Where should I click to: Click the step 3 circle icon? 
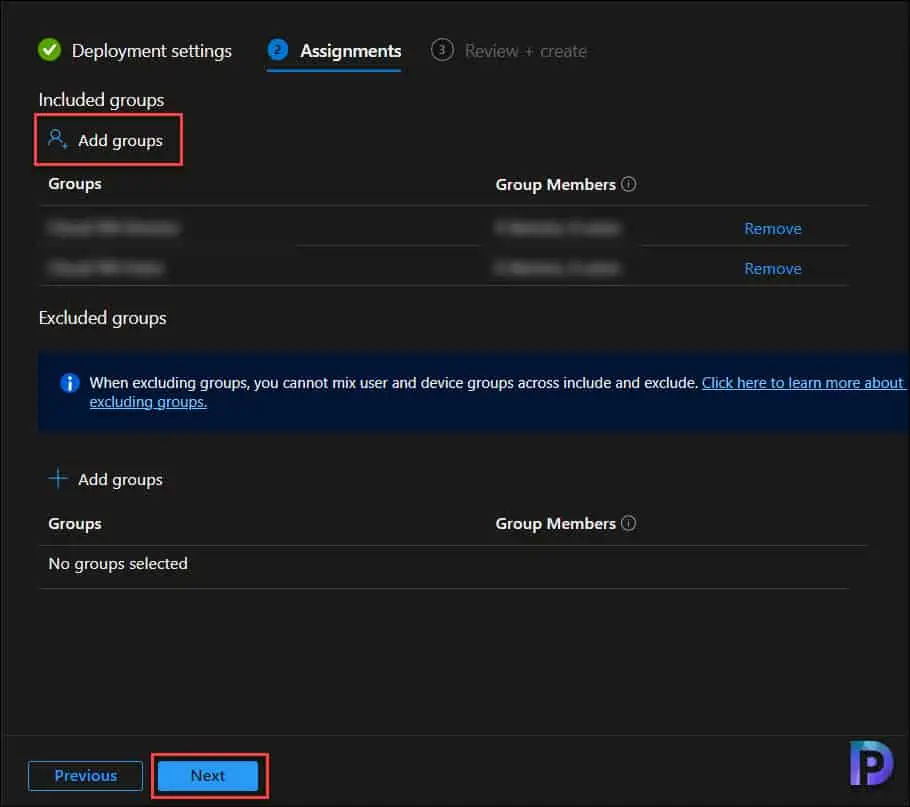pyautogui.click(x=442, y=50)
